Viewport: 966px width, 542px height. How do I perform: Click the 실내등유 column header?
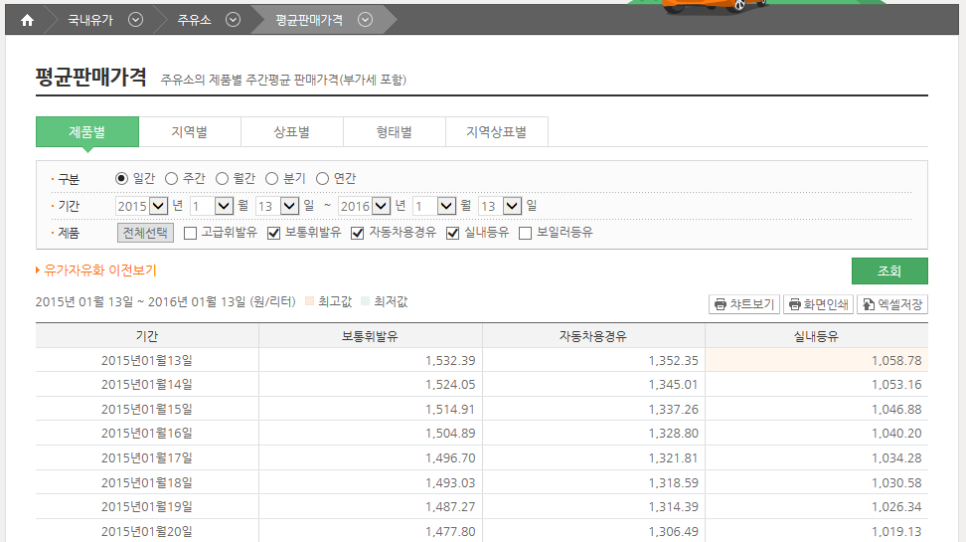tap(816, 336)
